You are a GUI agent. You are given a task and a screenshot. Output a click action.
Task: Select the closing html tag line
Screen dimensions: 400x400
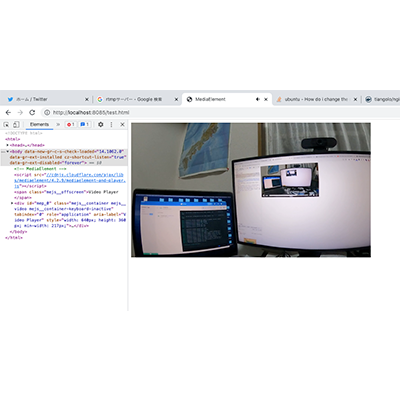point(14,238)
